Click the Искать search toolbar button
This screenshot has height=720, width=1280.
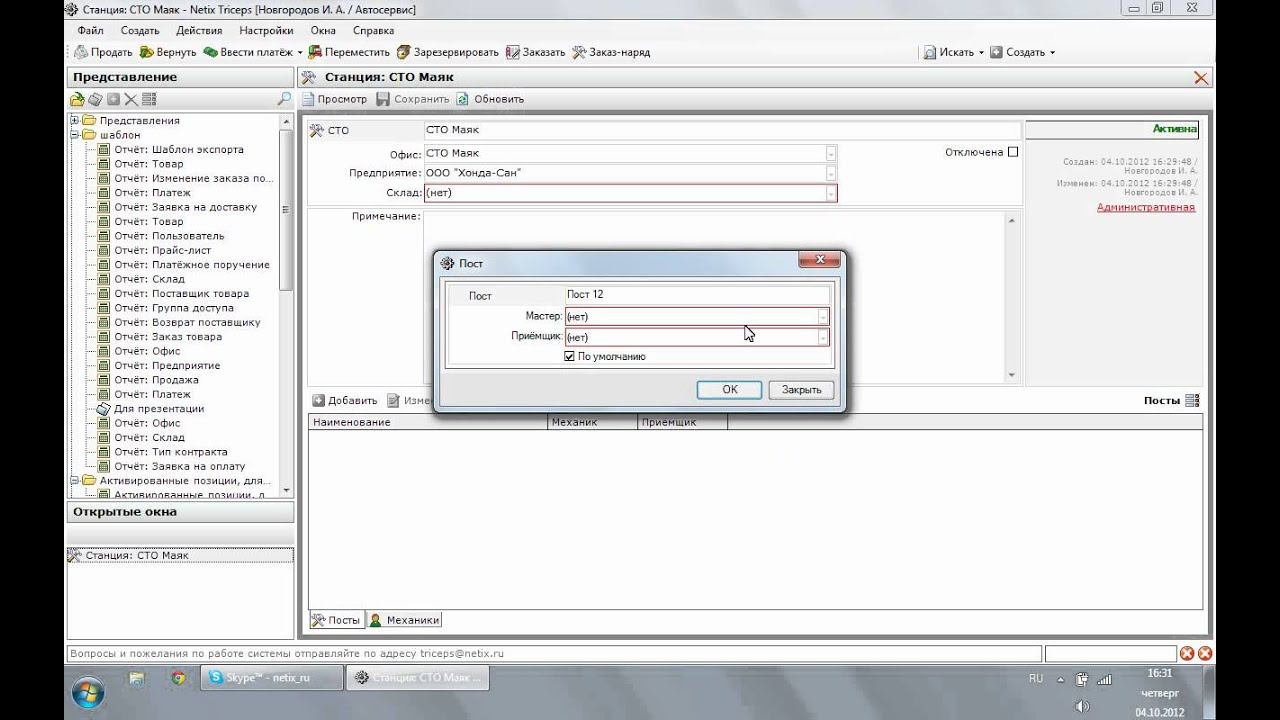[x=948, y=52]
